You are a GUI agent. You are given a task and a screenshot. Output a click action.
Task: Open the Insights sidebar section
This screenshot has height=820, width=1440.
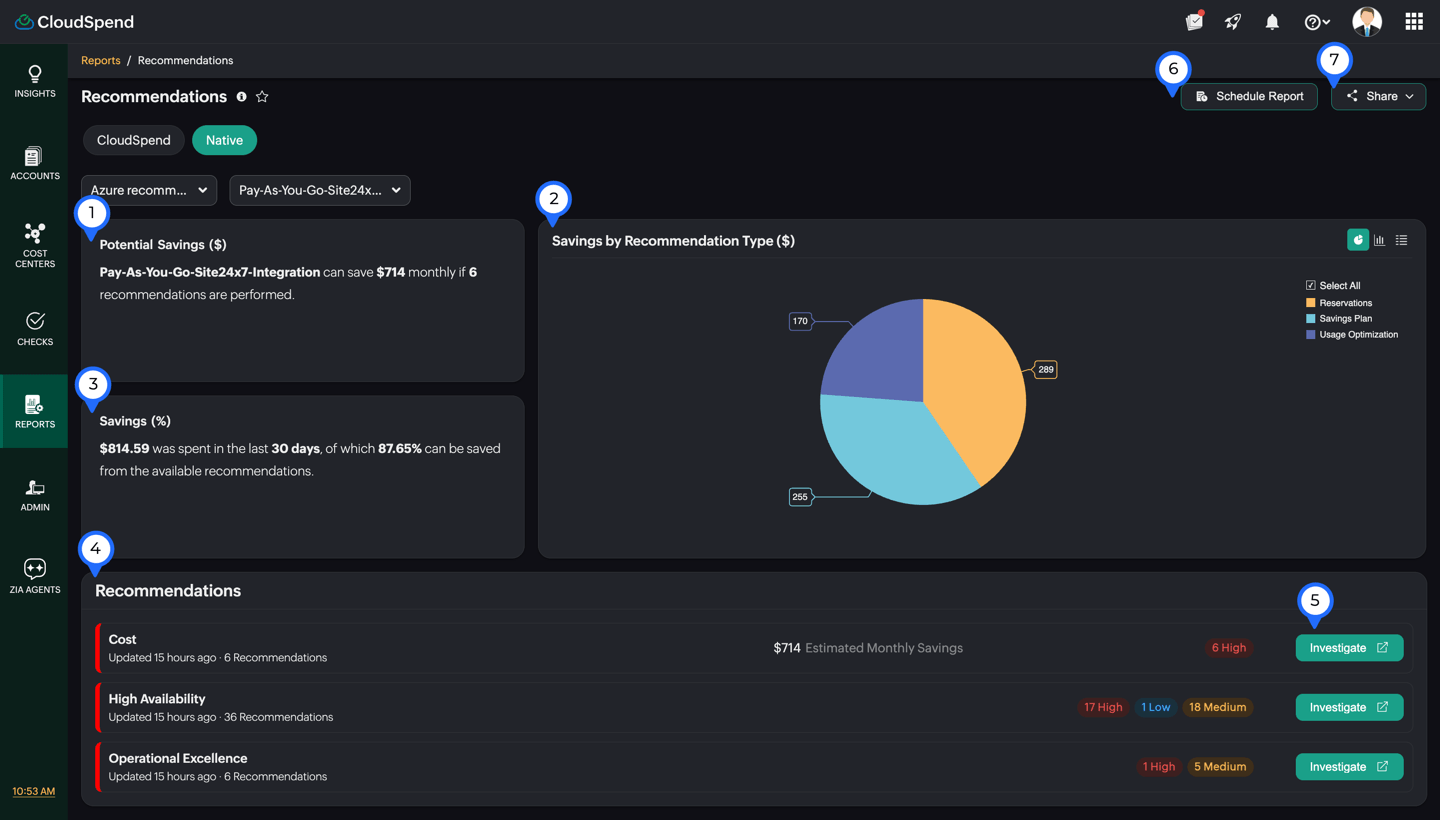[x=34, y=82]
